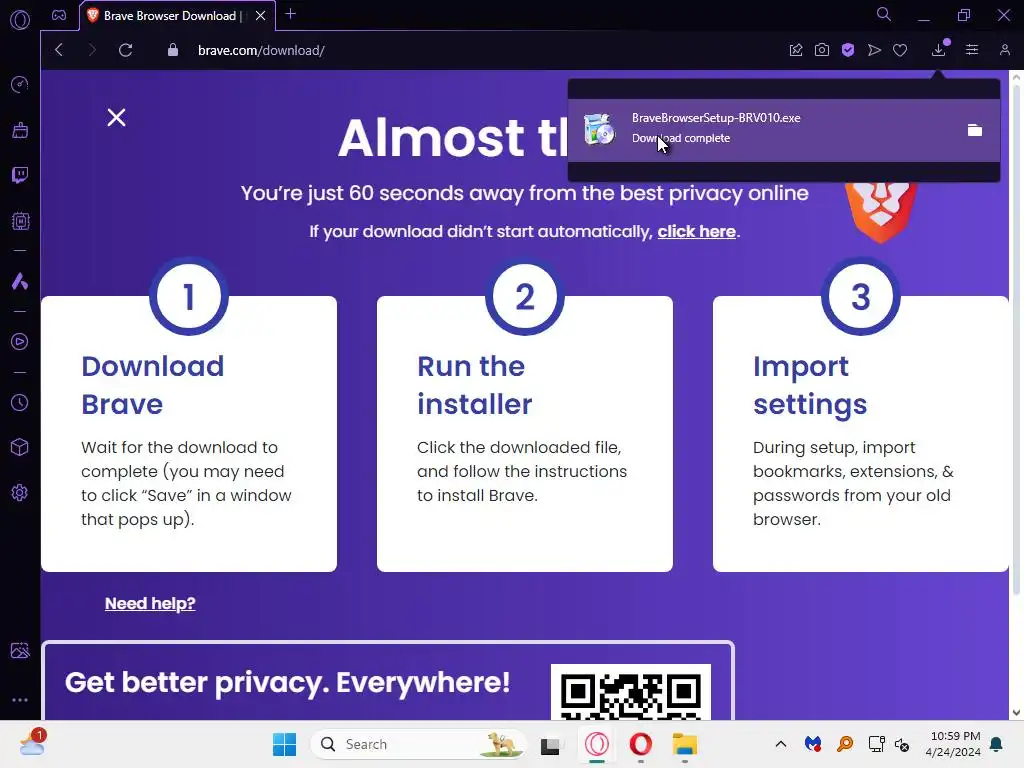The height and width of the screenshot is (768, 1024).
Task: Open a new tab with plus button
Action: (291, 14)
